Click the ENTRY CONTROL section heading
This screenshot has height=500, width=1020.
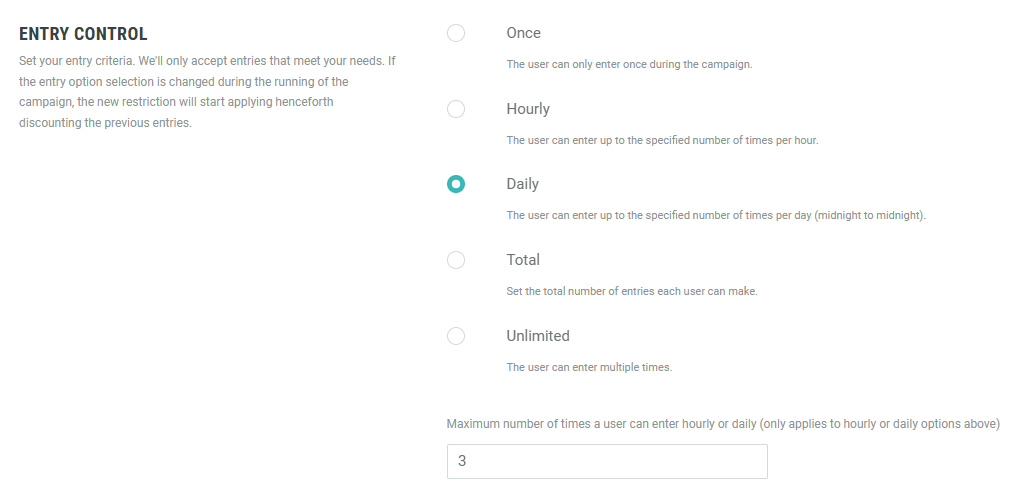coord(83,35)
